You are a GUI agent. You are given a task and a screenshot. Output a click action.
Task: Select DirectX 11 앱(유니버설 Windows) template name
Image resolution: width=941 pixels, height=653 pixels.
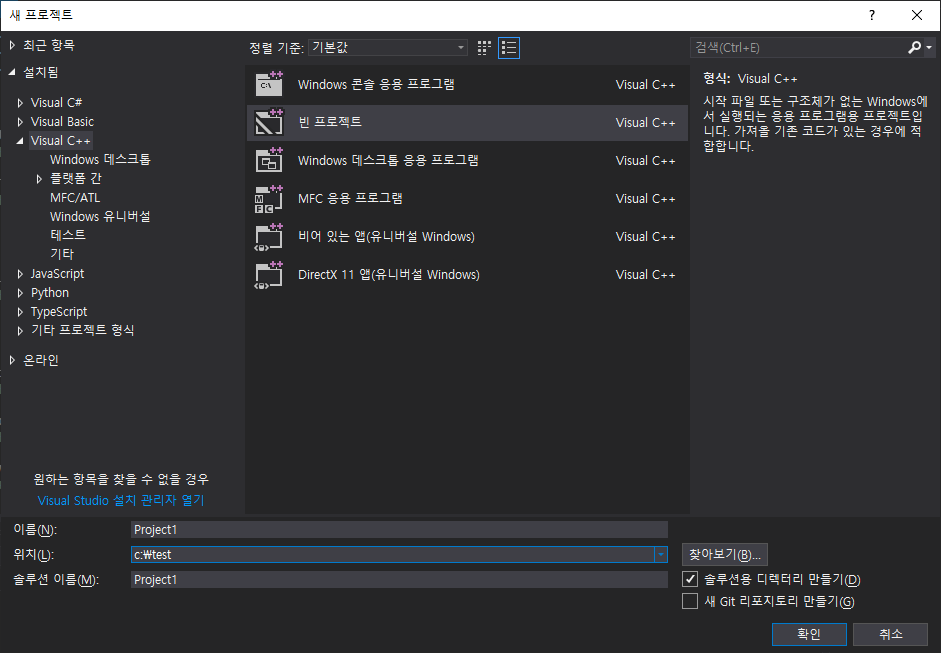[x=389, y=275]
